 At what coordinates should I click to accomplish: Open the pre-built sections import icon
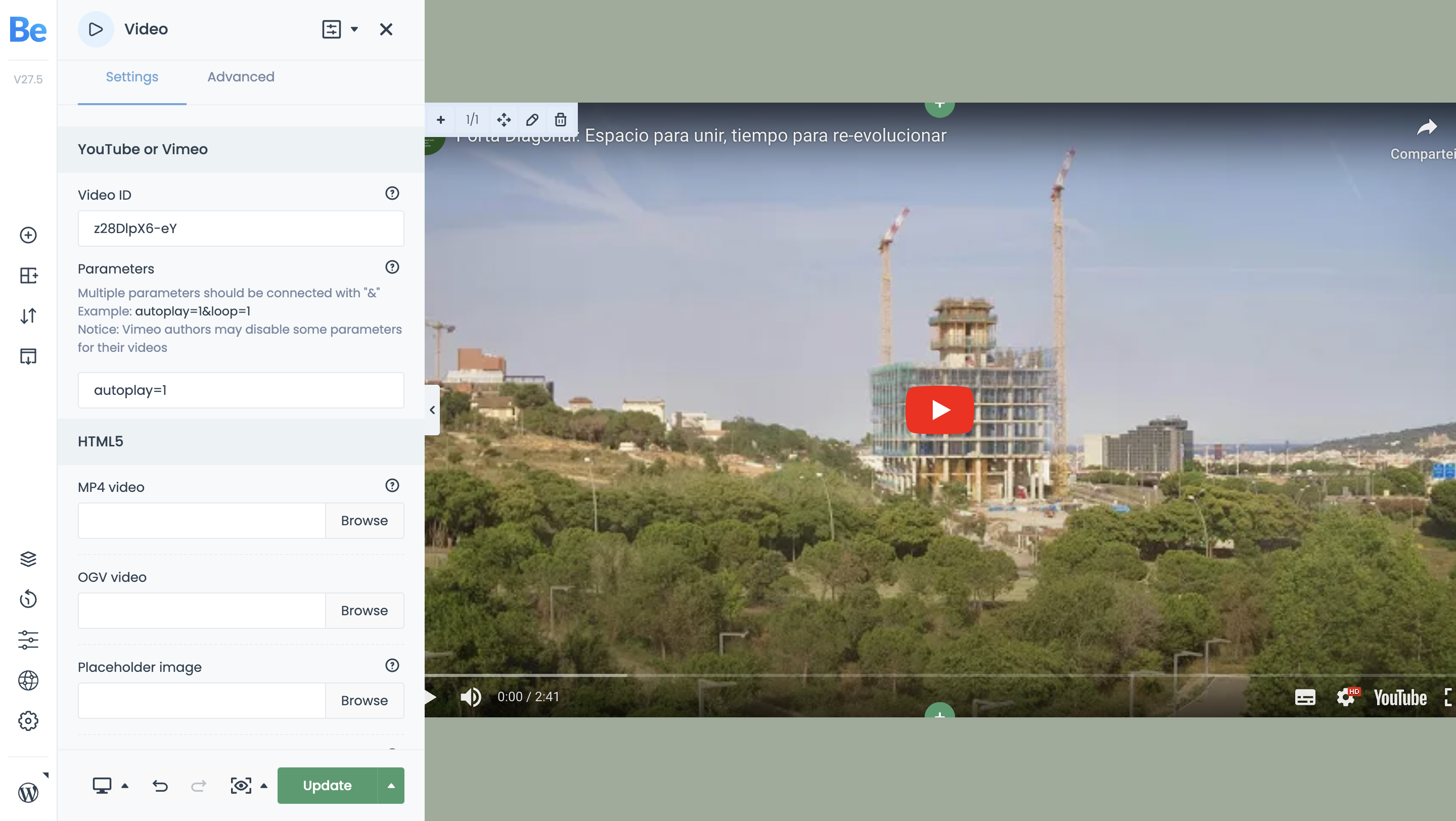(28, 356)
